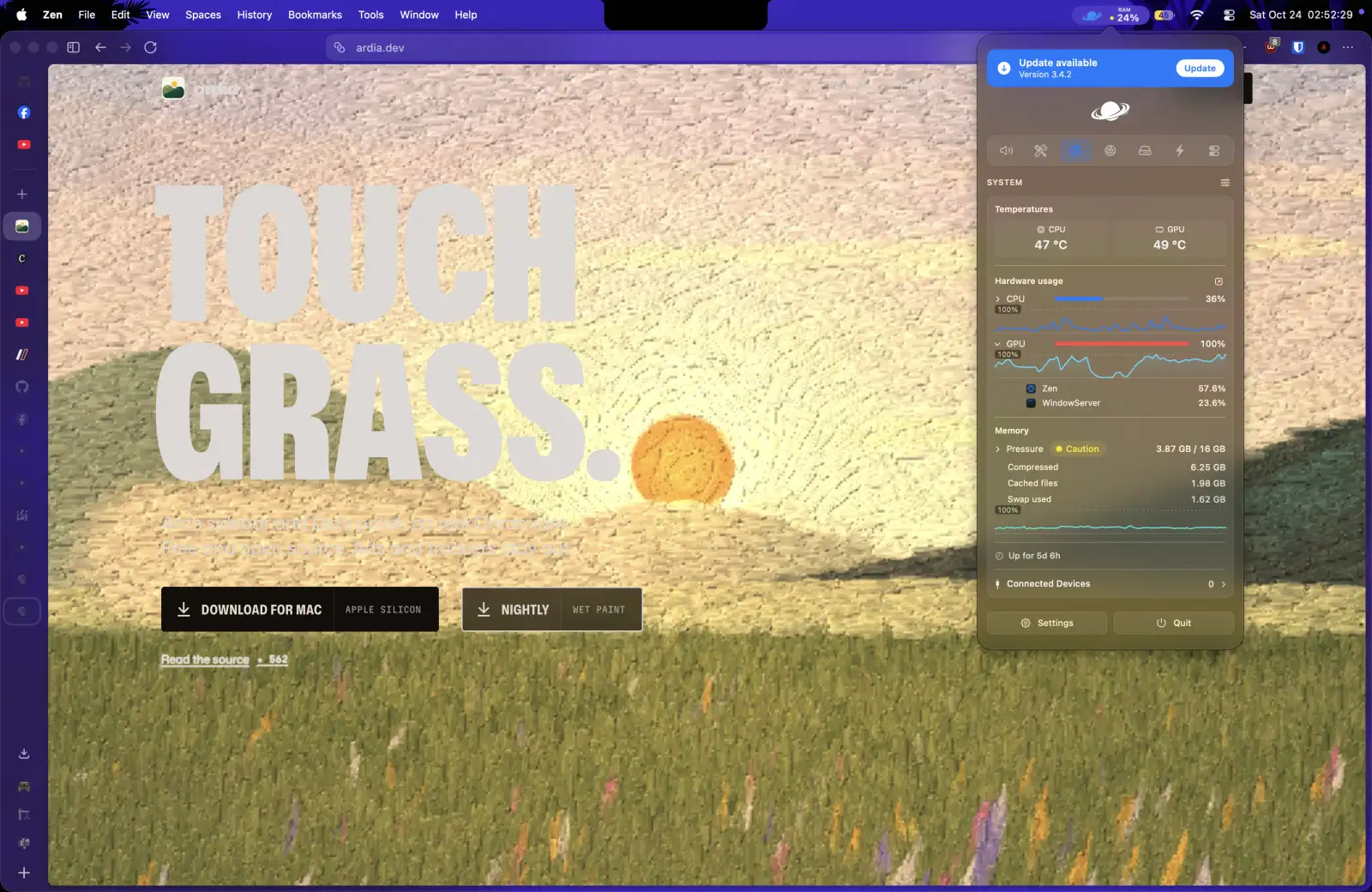This screenshot has width=1372, height=892.
Task: Click Download for Mac button
Action: [300, 610]
